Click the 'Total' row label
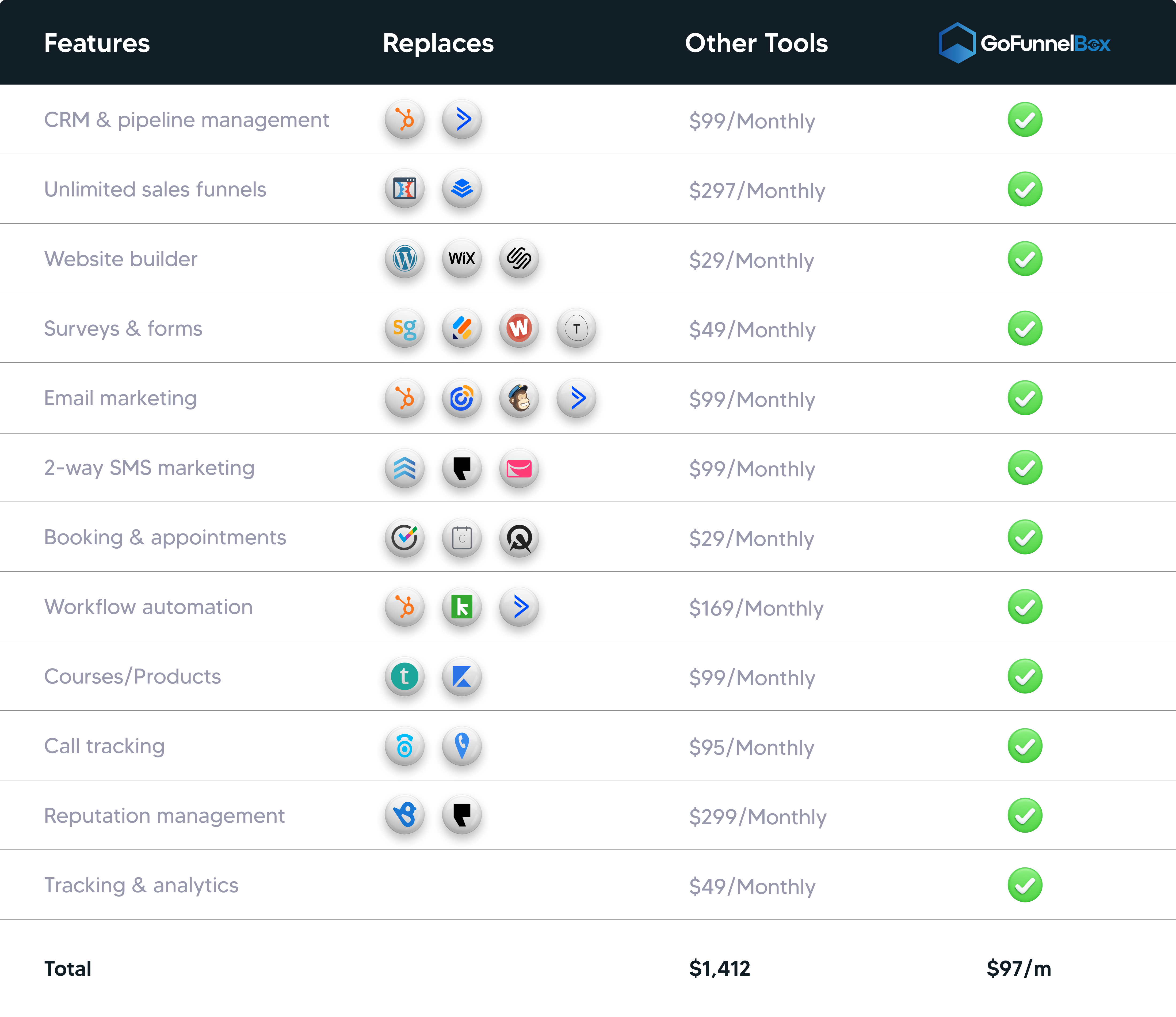The image size is (1176, 1017). click(67, 969)
